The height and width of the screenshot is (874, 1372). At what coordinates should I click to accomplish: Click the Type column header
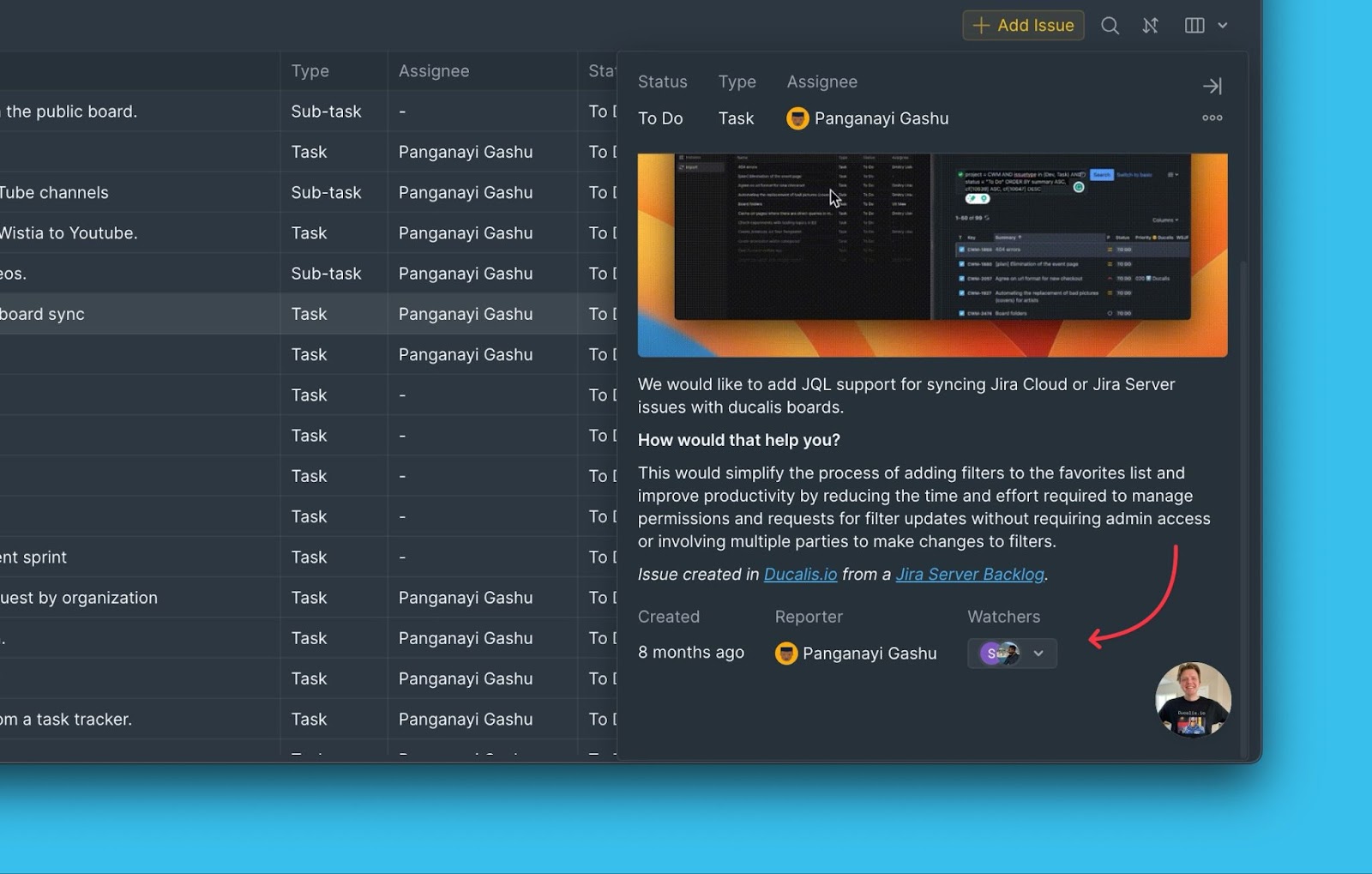[310, 71]
